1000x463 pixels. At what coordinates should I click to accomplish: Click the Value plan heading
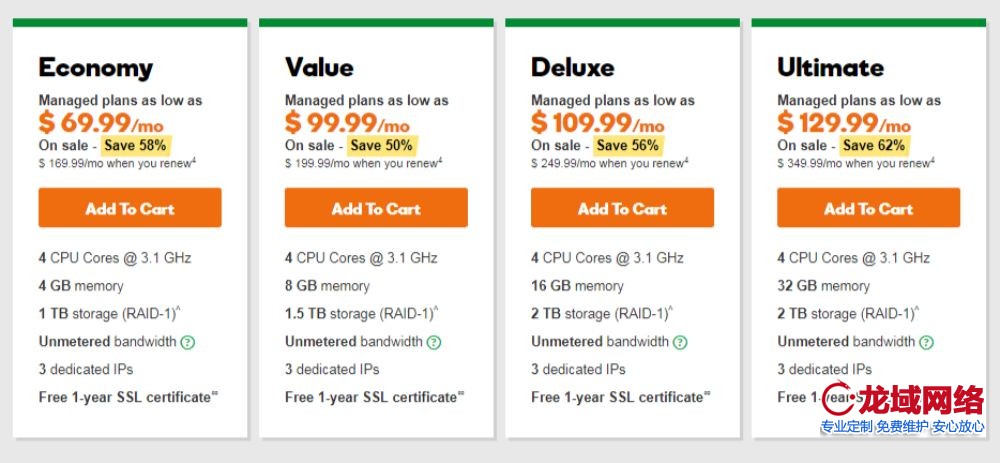coord(319,68)
